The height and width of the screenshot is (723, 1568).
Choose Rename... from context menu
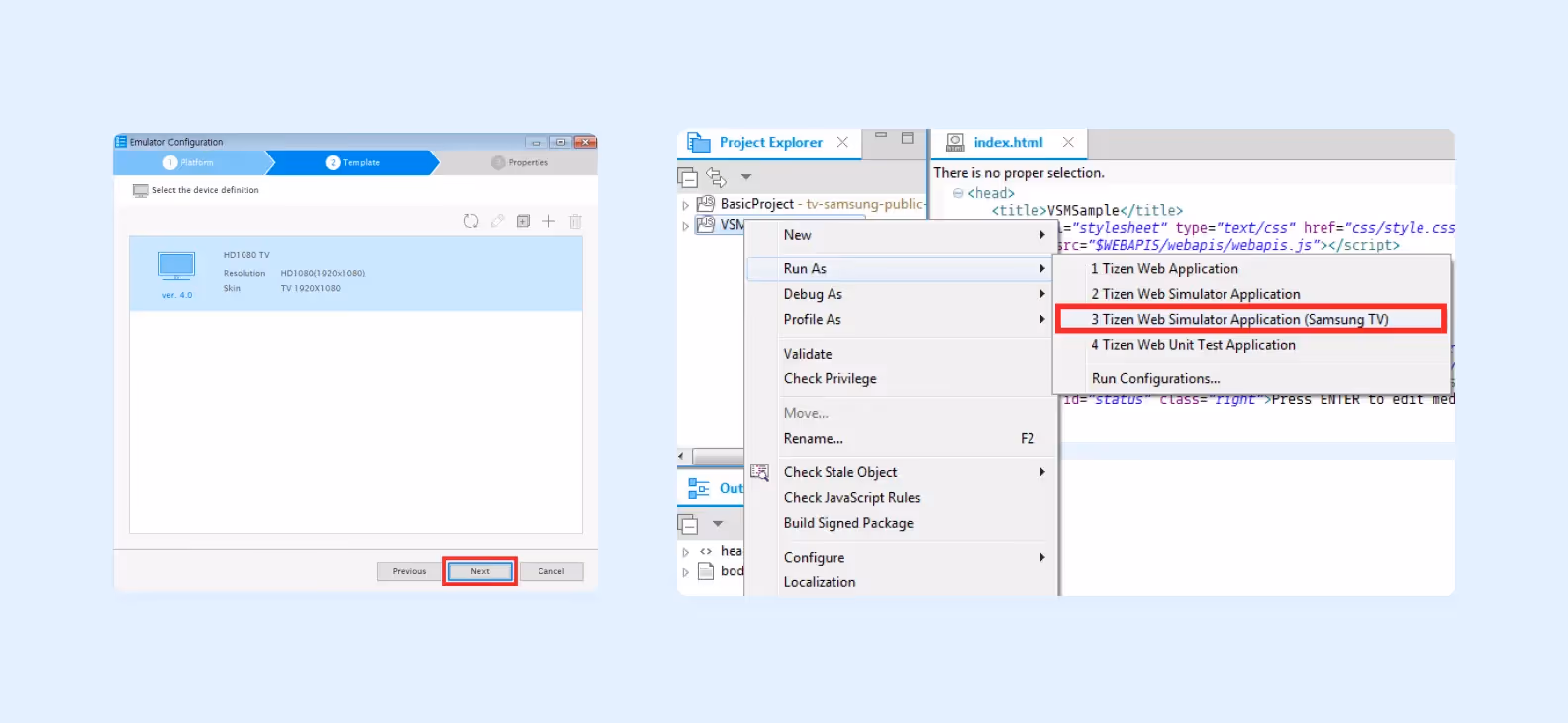[x=899, y=438]
